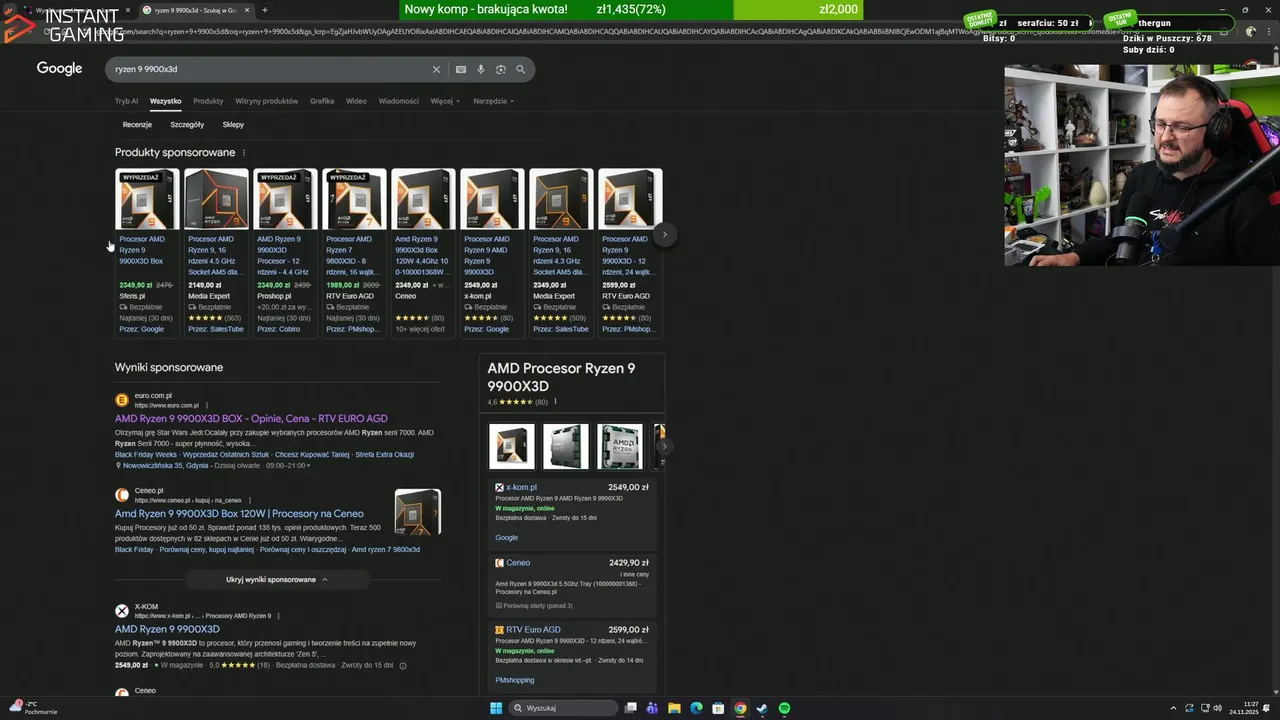Image resolution: width=1280 pixels, height=720 pixels.
Task: Open RTV Euro AGD 2599,00 zł panel offer
Action: click(x=572, y=655)
